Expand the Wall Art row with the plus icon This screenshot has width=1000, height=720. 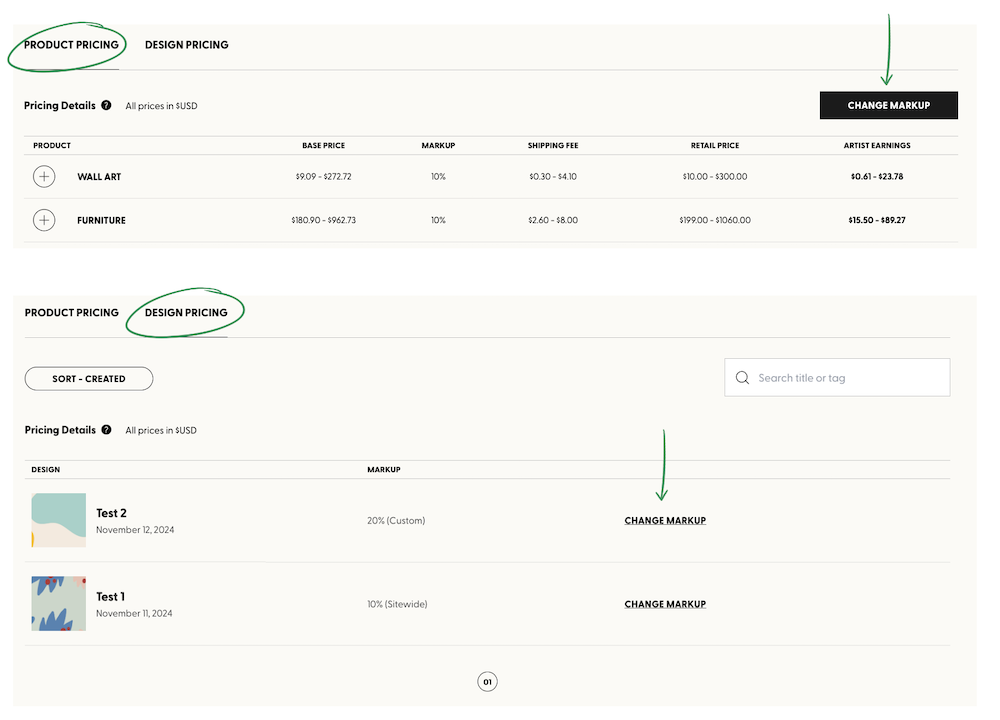(44, 177)
